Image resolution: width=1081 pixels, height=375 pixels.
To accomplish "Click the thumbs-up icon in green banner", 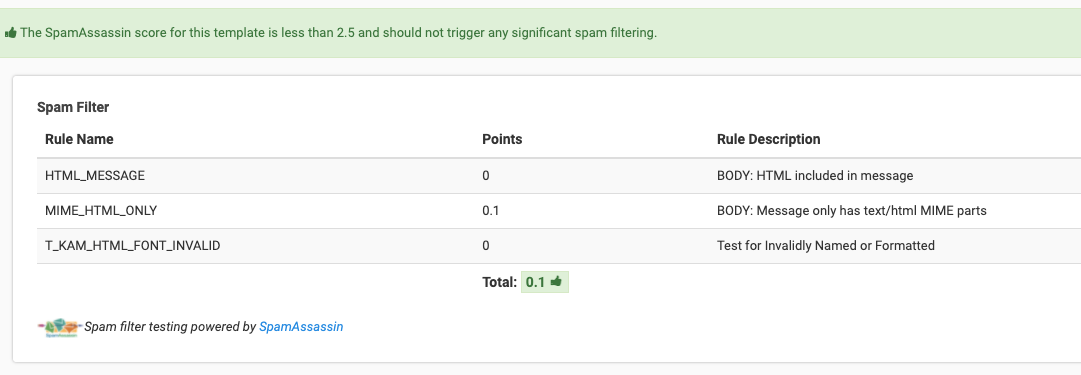I will click(10, 32).
